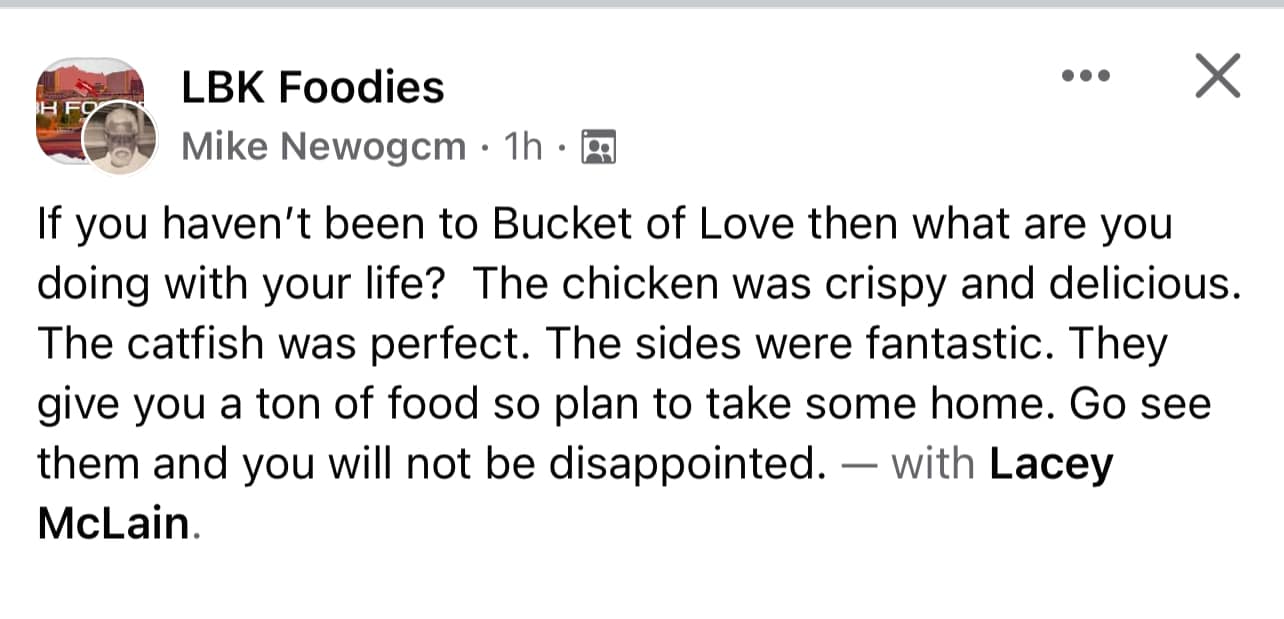Viewport: 1284px width, 619px height.
Task: Click the with label before the tag
Action: point(934,463)
